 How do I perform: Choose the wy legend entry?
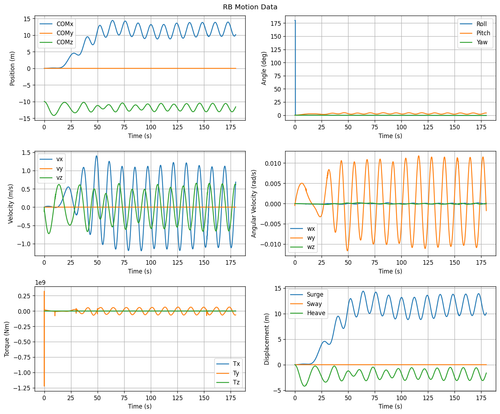pyautogui.click(x=302, y=238)
